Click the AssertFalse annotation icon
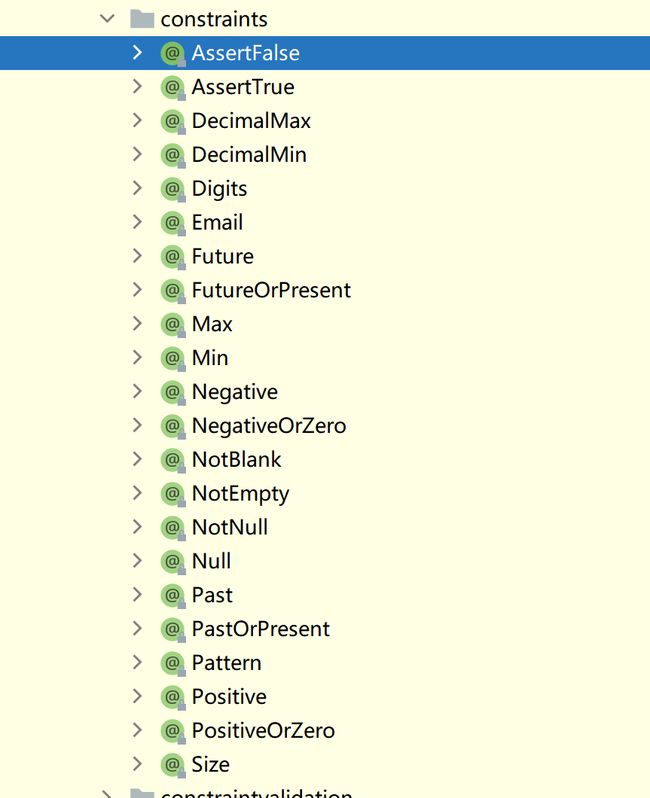The width and height of the screenshot is (650, 798). [x=173, y=53]
